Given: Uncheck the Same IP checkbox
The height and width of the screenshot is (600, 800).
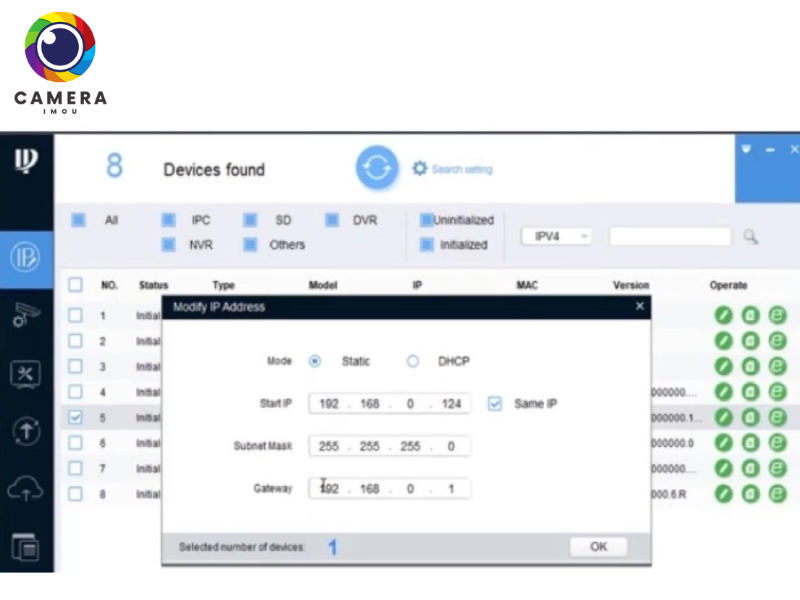Looking at the screenshot, I should click(x=495, y=403).
